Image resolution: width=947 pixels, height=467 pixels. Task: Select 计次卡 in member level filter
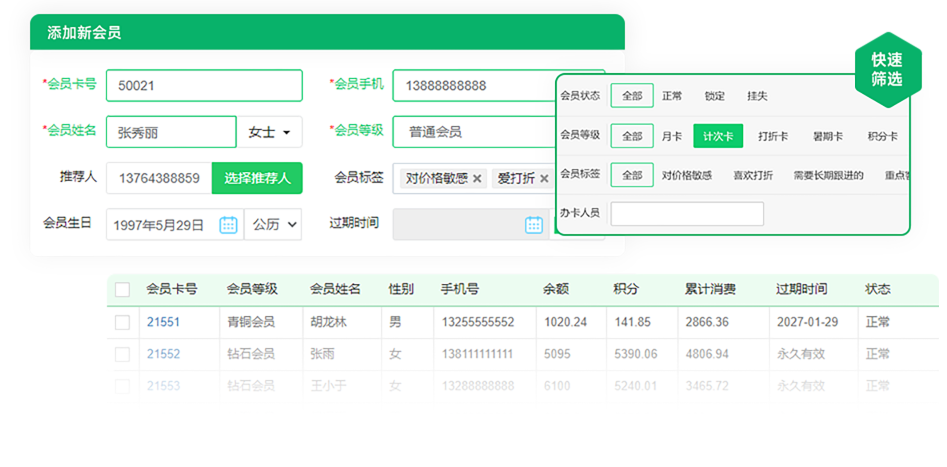click(718, 136)
